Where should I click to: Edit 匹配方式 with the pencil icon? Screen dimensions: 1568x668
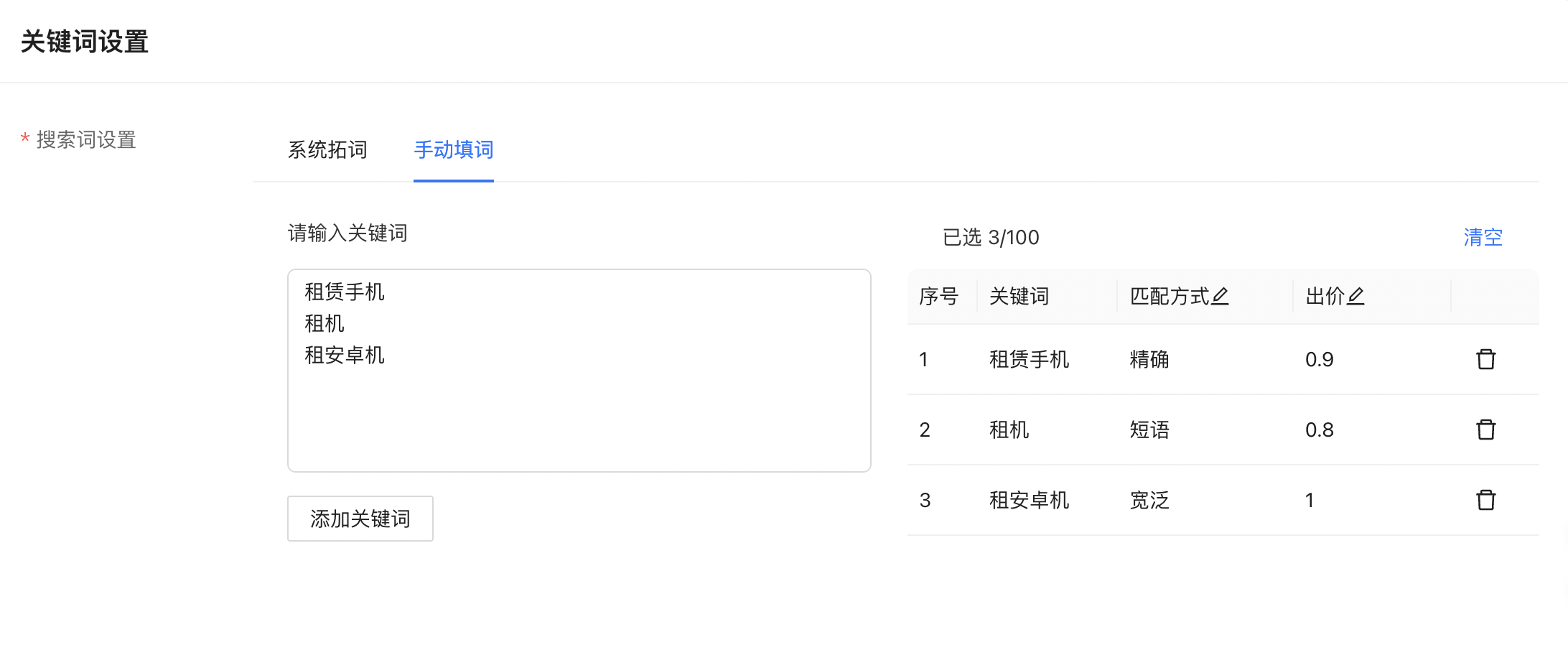click(1220, 296)
